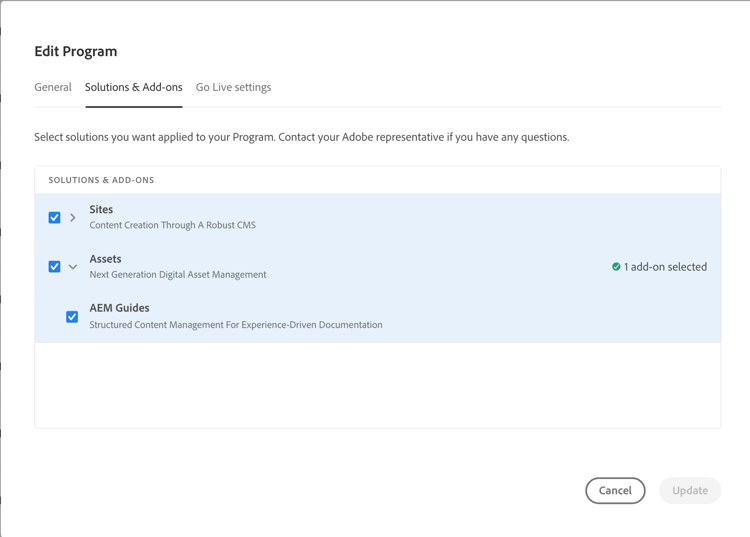Viewport: 750px width, 537px height.
Task: Click "Content Creation Through A Robust CMS" description
Action: (172, 225)
